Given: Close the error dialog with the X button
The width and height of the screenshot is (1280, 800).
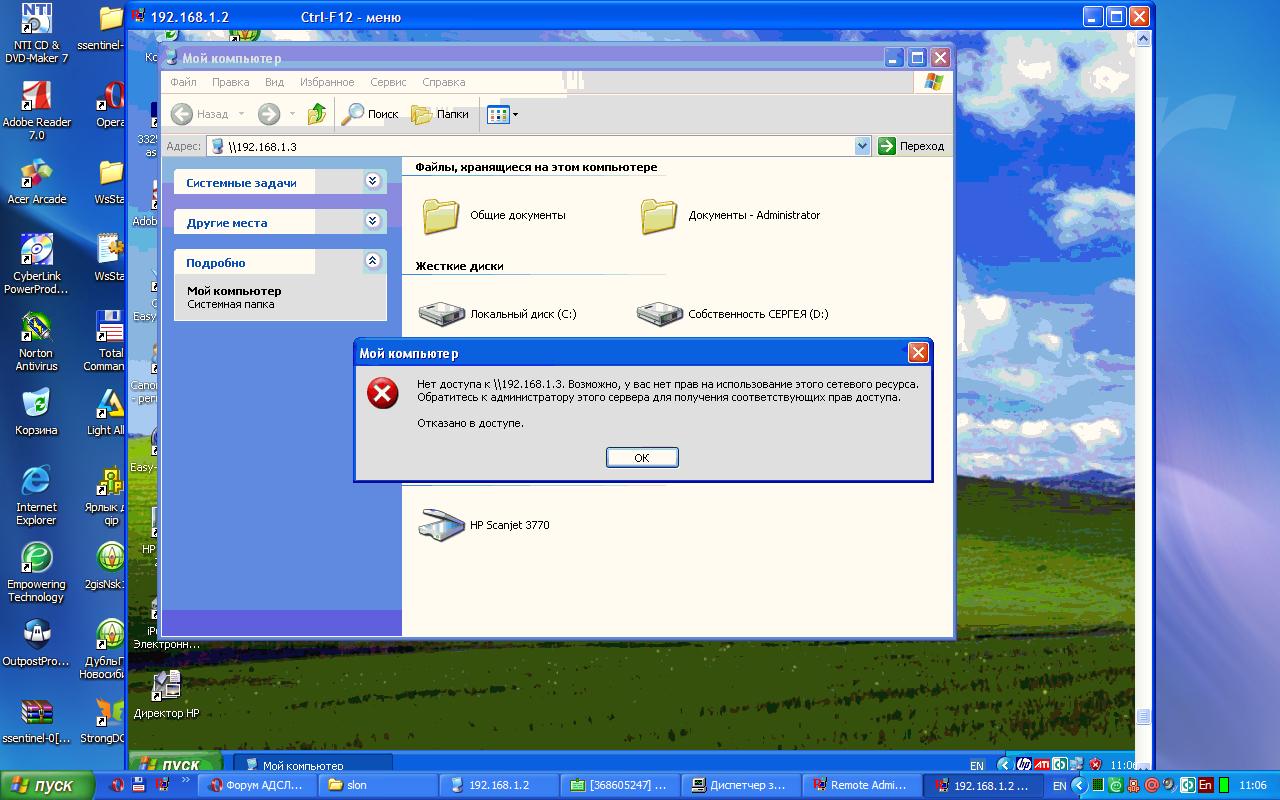Looking at the screenshot, I should (917, 352).
